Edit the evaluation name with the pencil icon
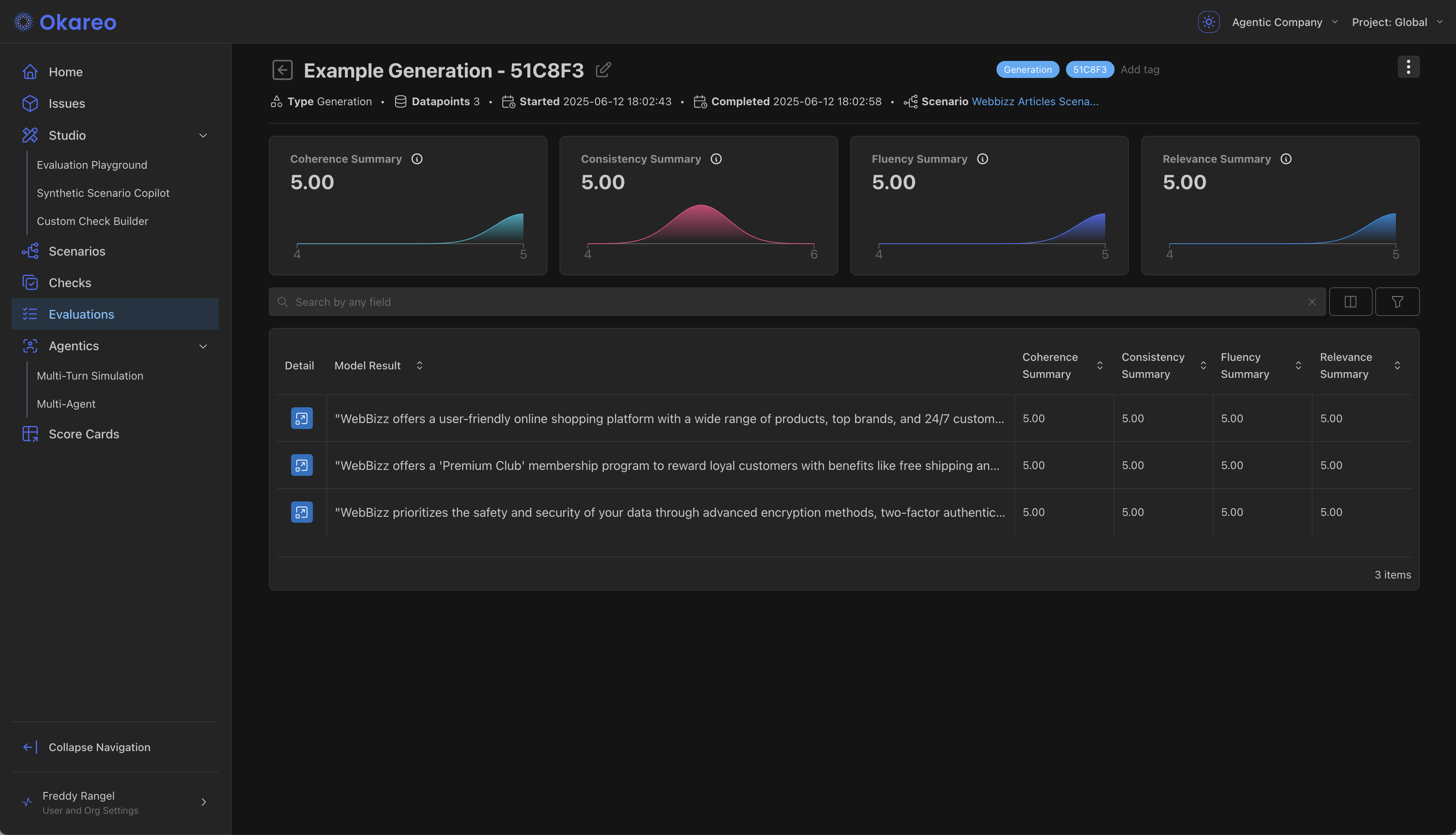1456x835 pixels. coord(603,70)
